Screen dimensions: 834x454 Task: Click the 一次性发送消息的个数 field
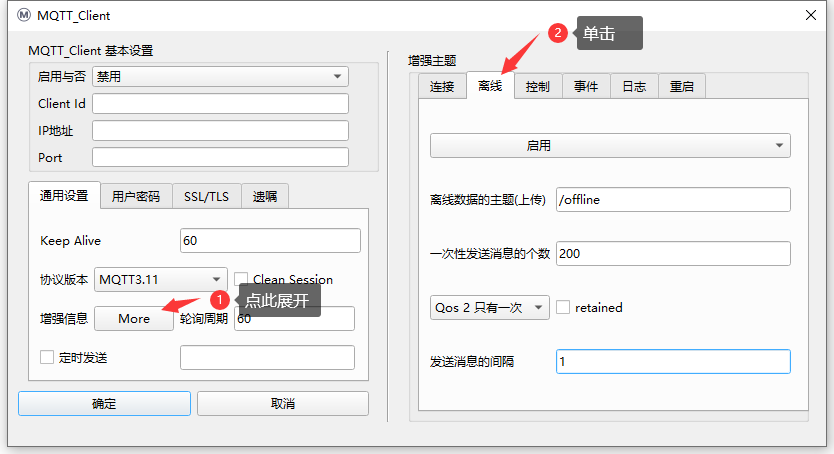[673, 254]
